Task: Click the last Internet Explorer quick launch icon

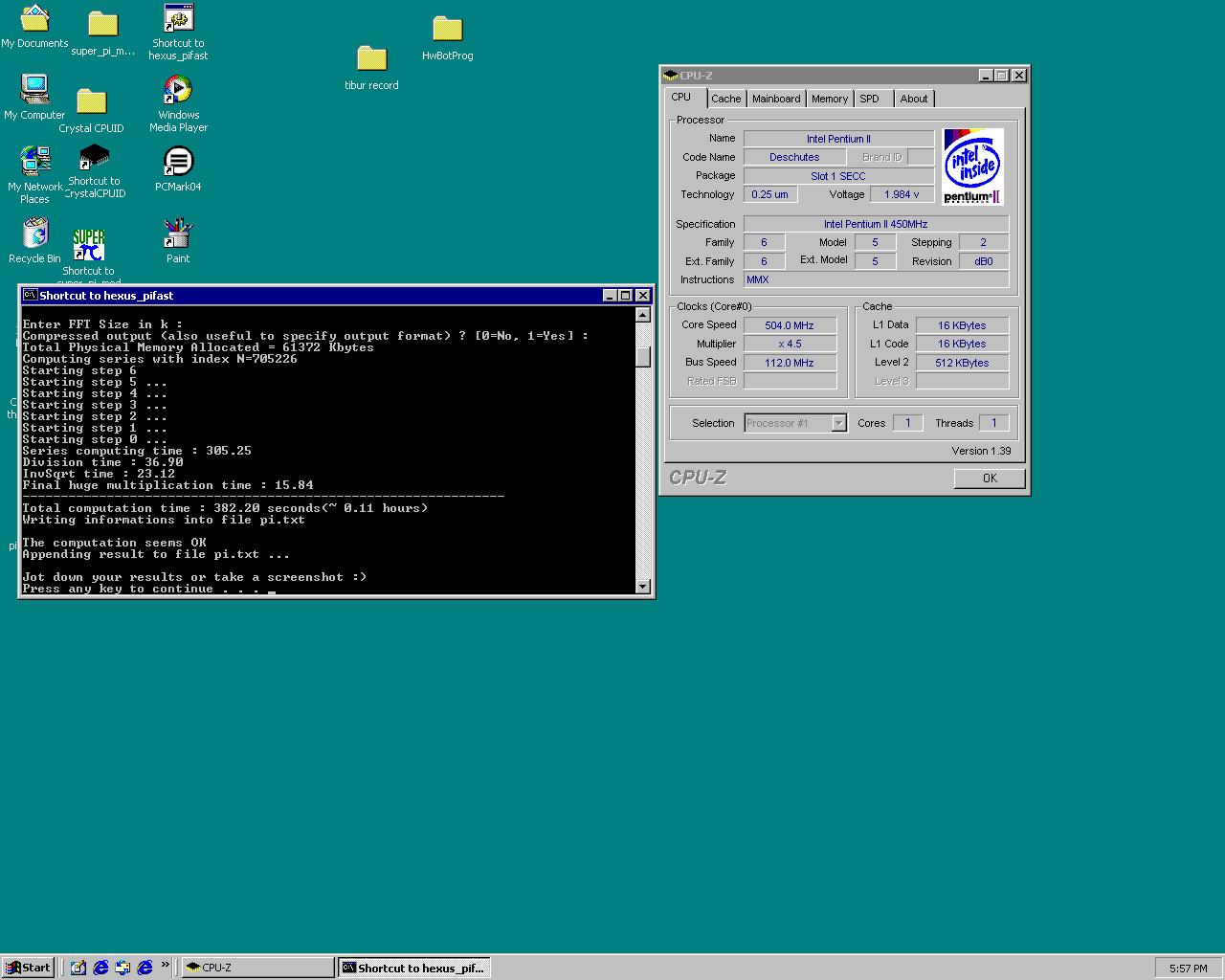Action: (145, 968)
